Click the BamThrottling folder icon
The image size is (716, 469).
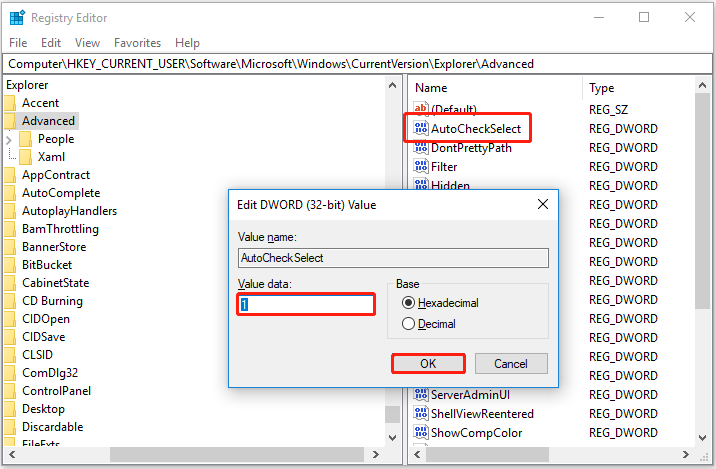[x=11, y=229]
